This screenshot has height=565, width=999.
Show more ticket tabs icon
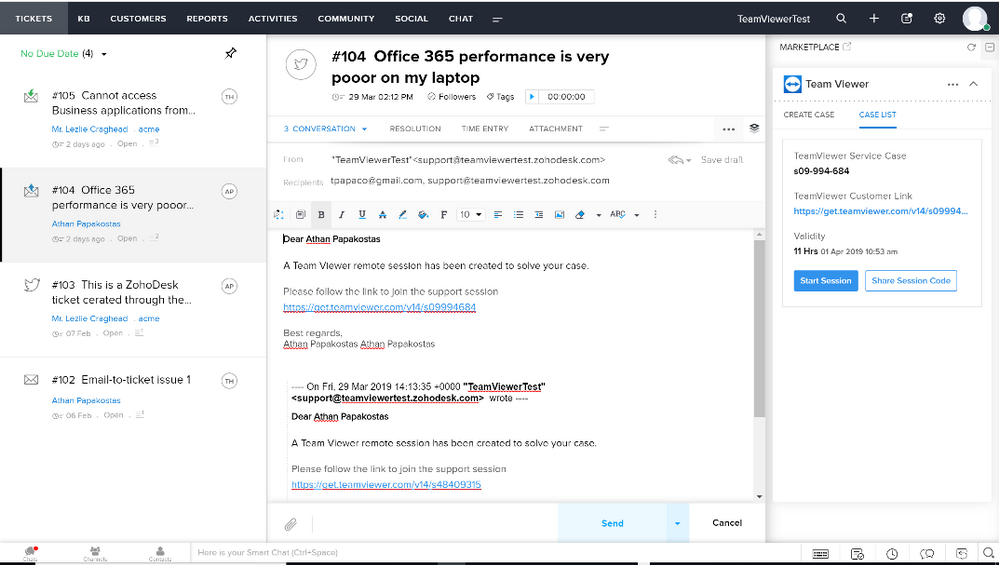pos(604,129)
